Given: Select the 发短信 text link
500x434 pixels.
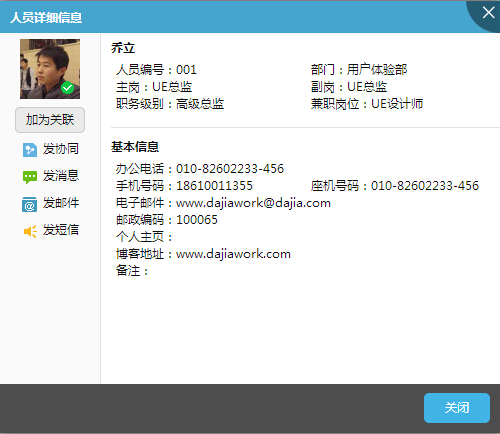Looking at the screenshot, I should (x=61, y=230).
